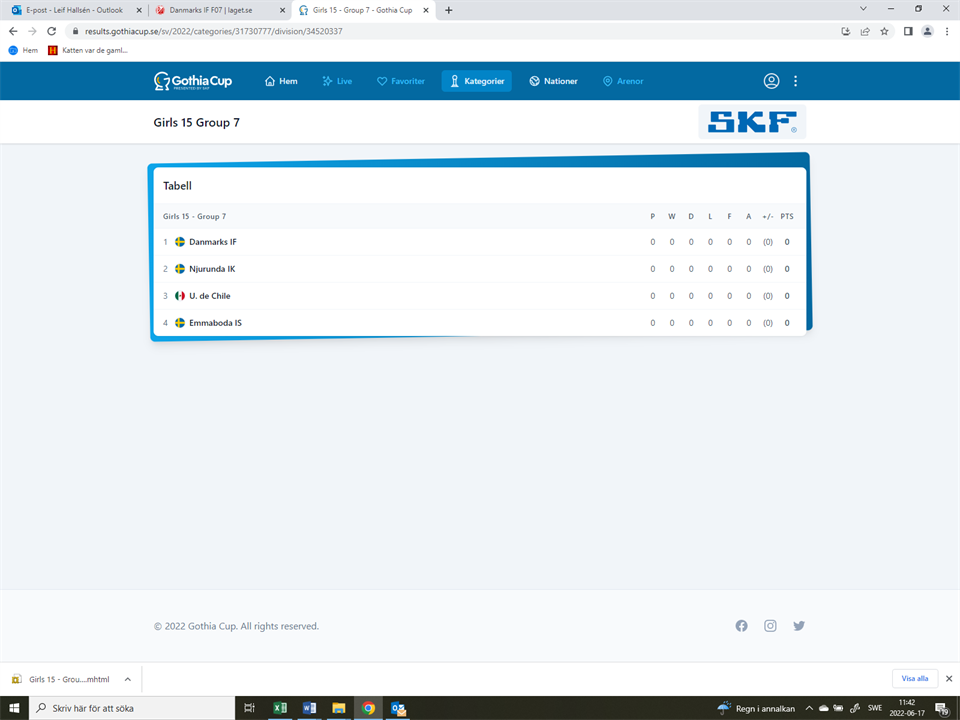Image resolution: width=960 pixels, height=720 pixels.
Task: Bookmark this page with the star icon
Action: click(x=884, y=31)
